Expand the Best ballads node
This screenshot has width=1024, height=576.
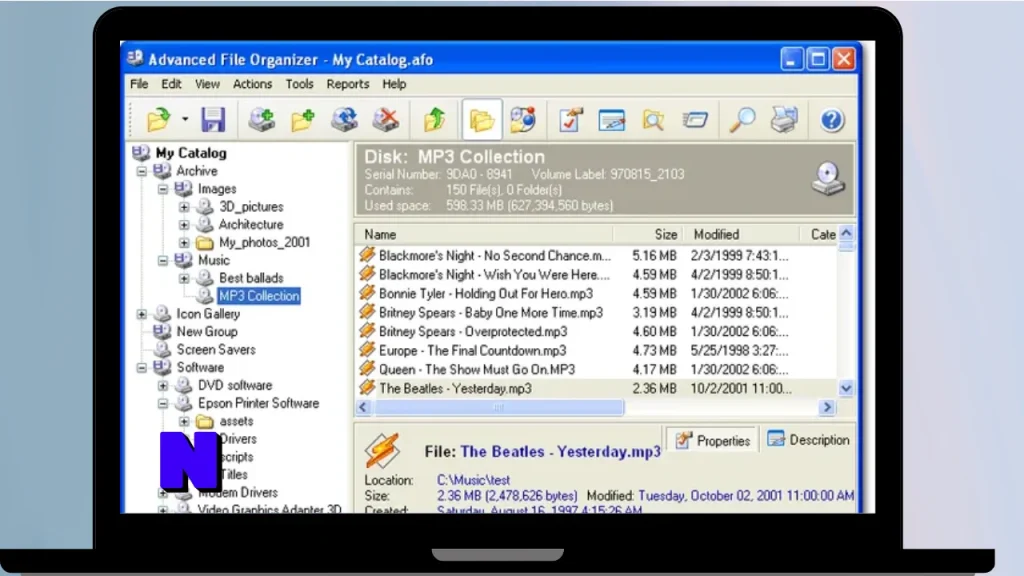point(184,278)
